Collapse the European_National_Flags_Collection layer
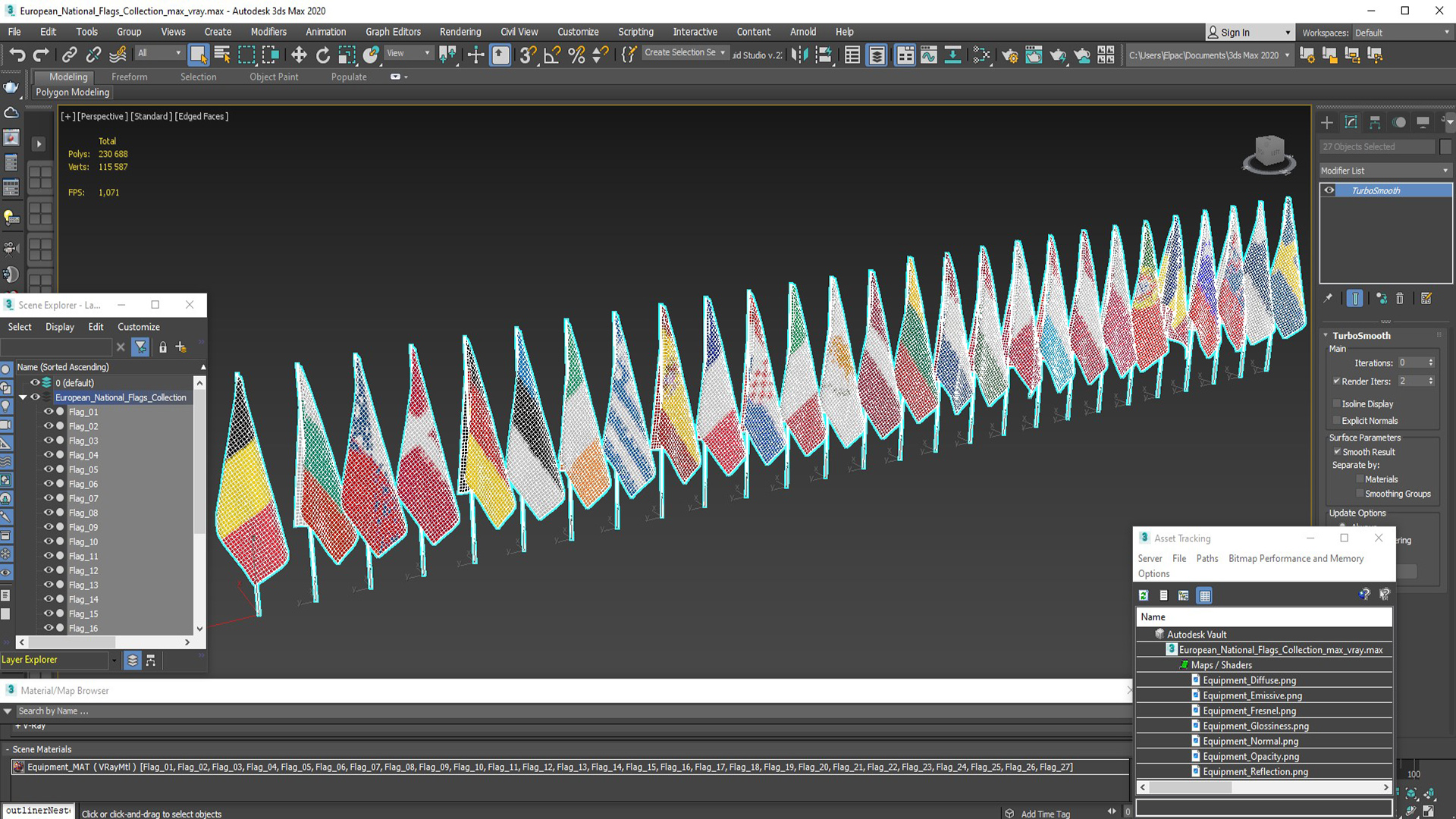The height and width of the screenshot is (819, 1456). coord(23,397)
